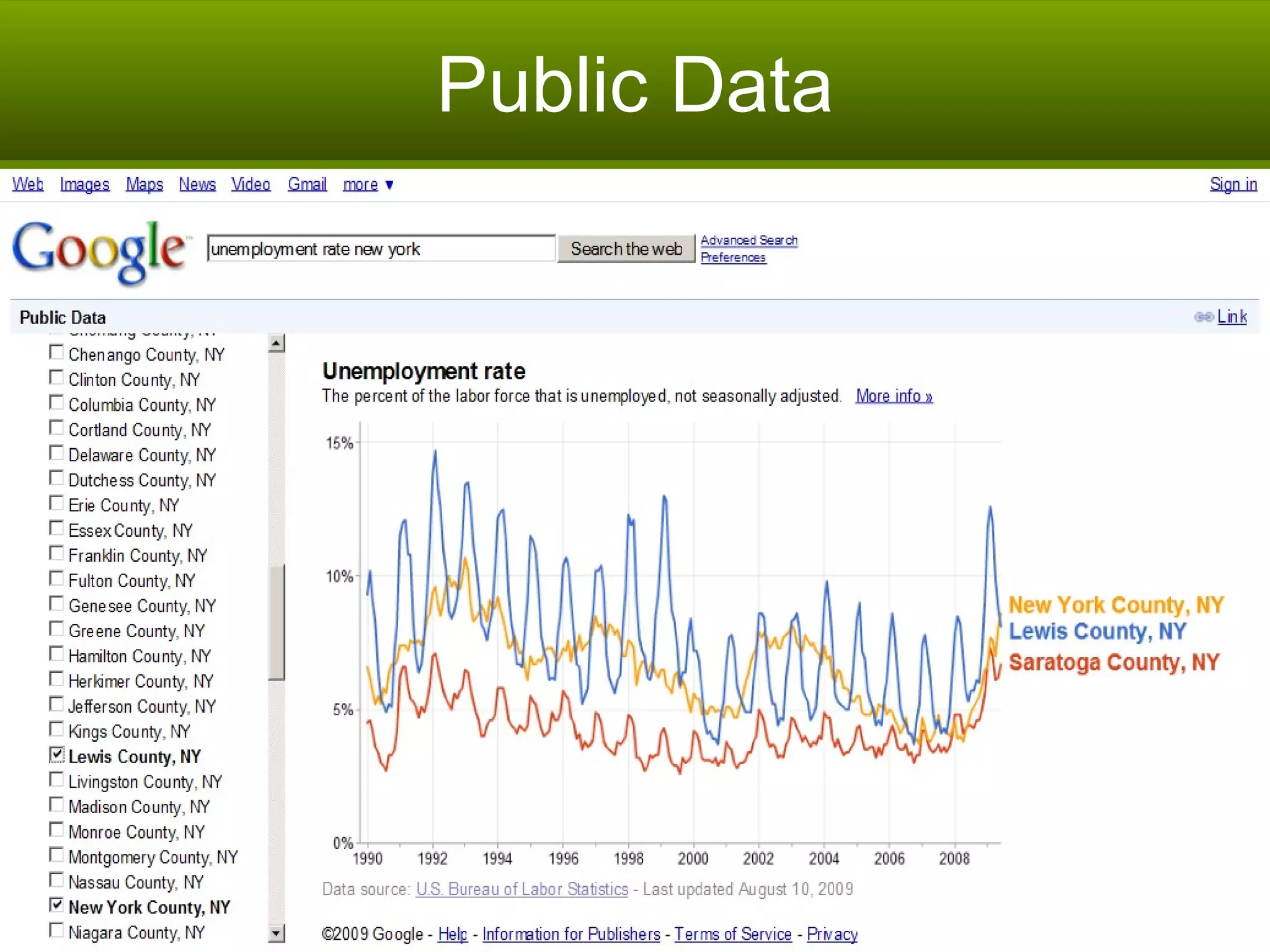Open Gmail from top navigation
The width and height of the screenshot is (1270, 952).
pyautogui.click(x=307, y=185)
